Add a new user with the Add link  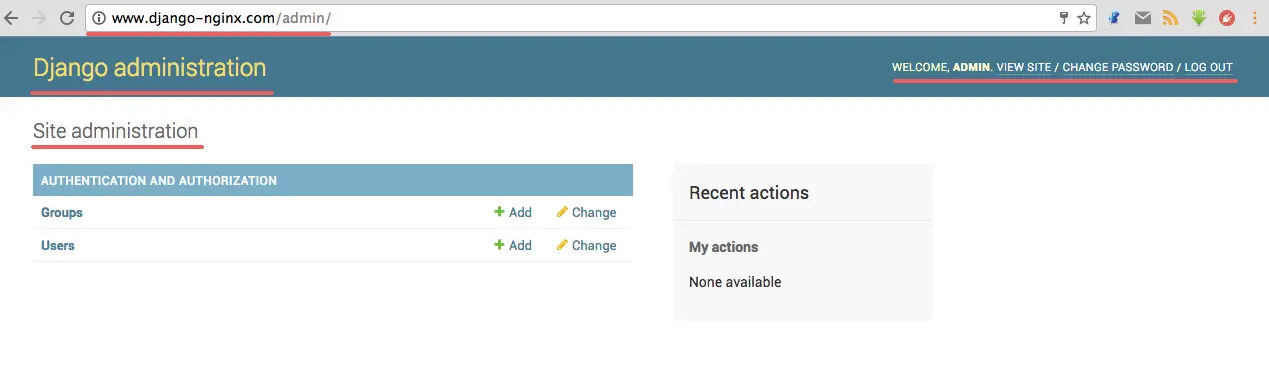pyautogui.click(x=520, y=245)
